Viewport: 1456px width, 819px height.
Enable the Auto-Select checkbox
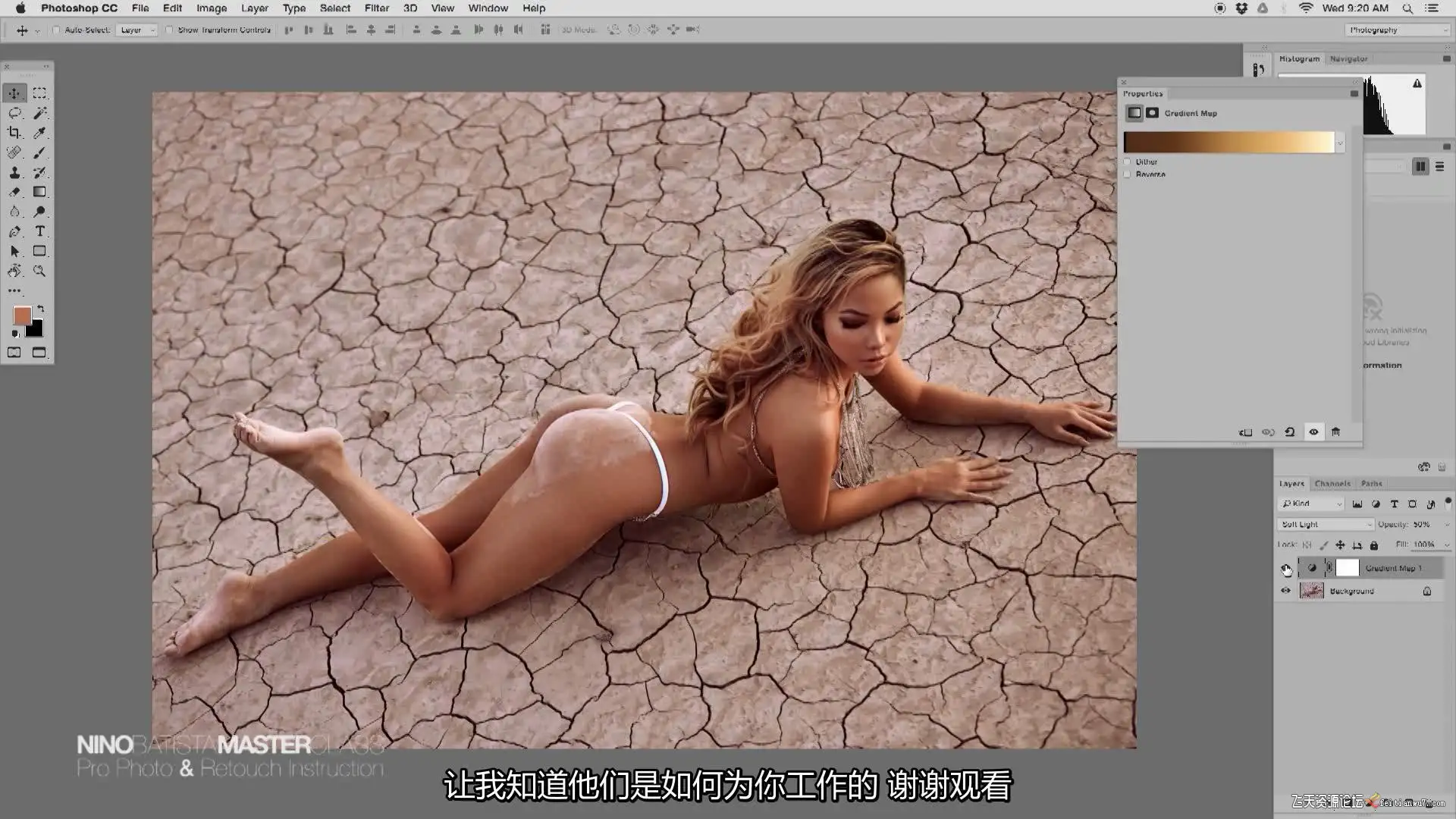click(56, 30)
